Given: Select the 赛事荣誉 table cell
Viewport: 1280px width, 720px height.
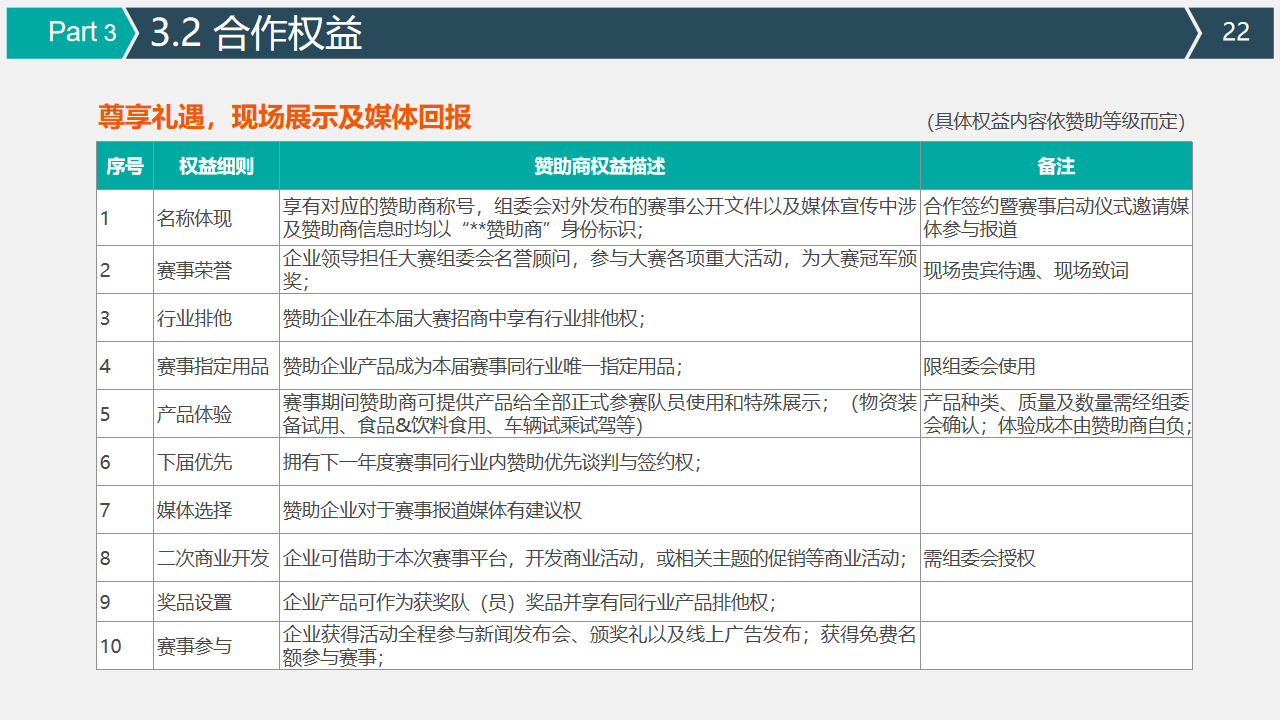Looking at the screenshot, I should pos(194,270).
